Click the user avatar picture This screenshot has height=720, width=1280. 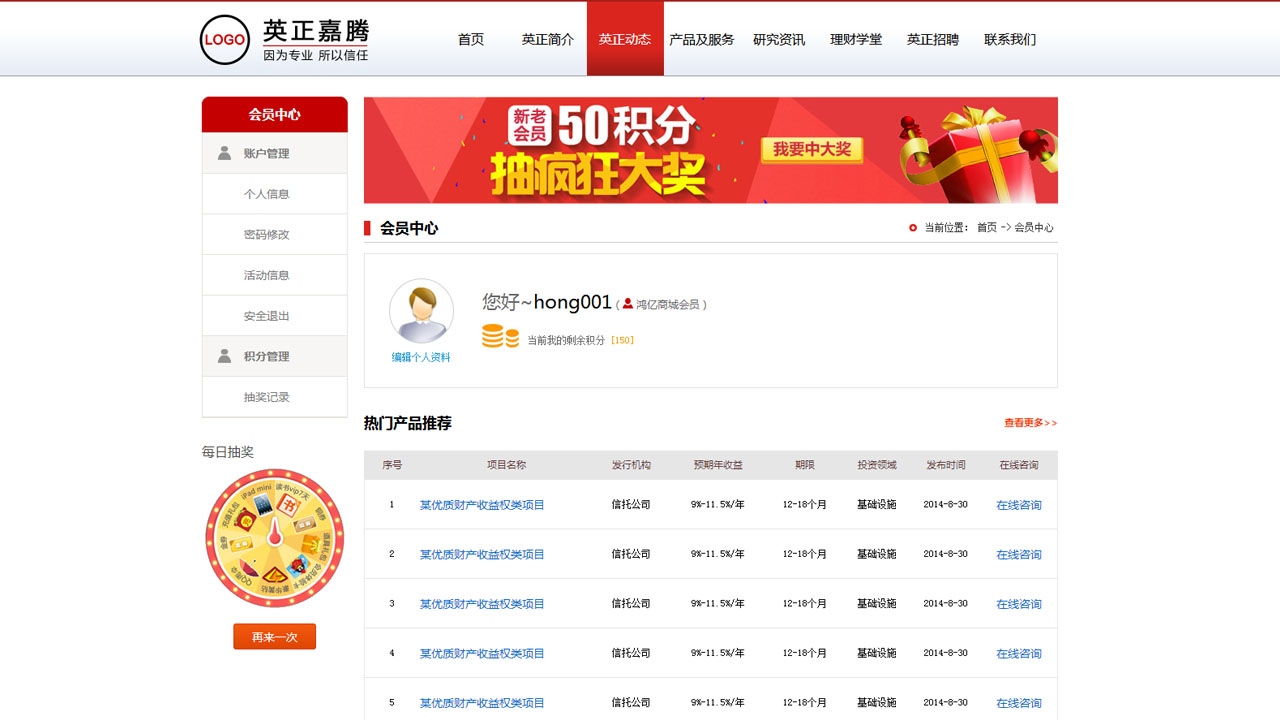coord(421,311)
